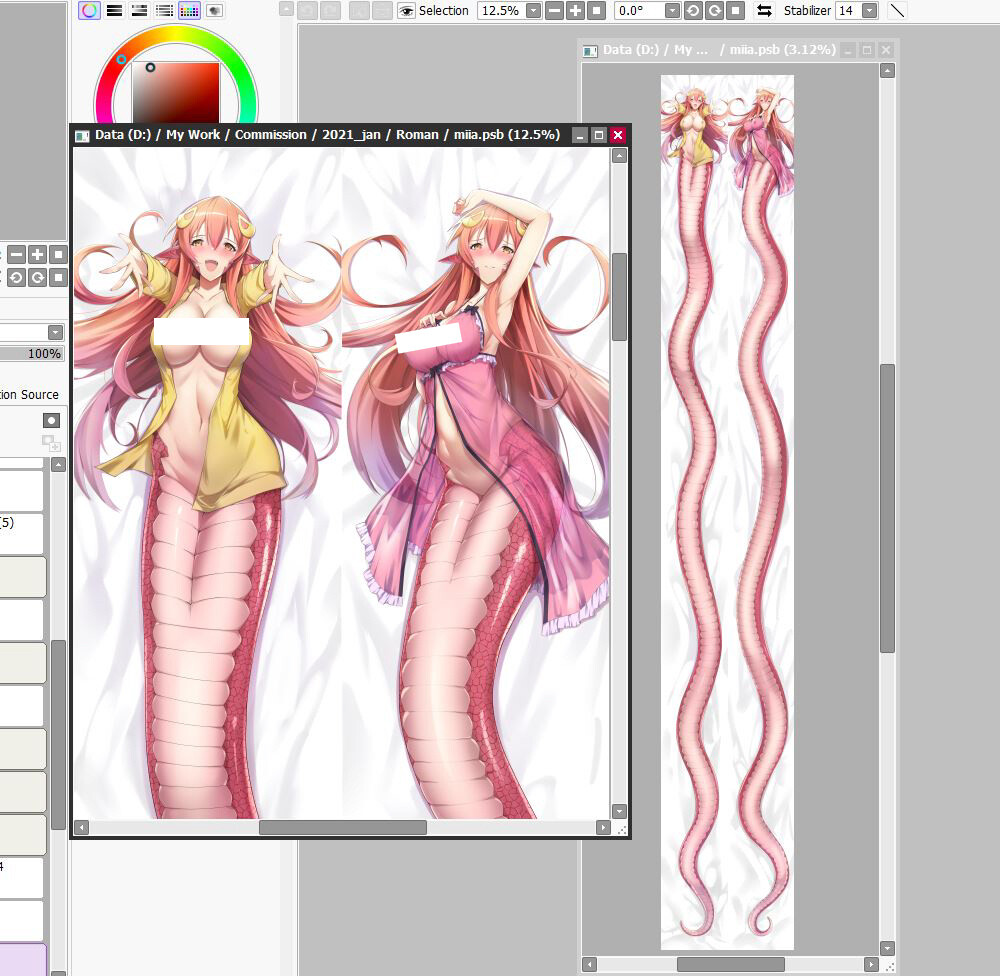Toggle the scratchpad panel

click(214, 10)
